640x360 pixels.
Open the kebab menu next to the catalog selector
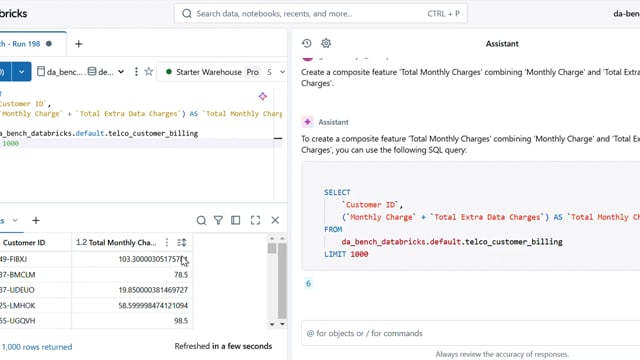136,72
